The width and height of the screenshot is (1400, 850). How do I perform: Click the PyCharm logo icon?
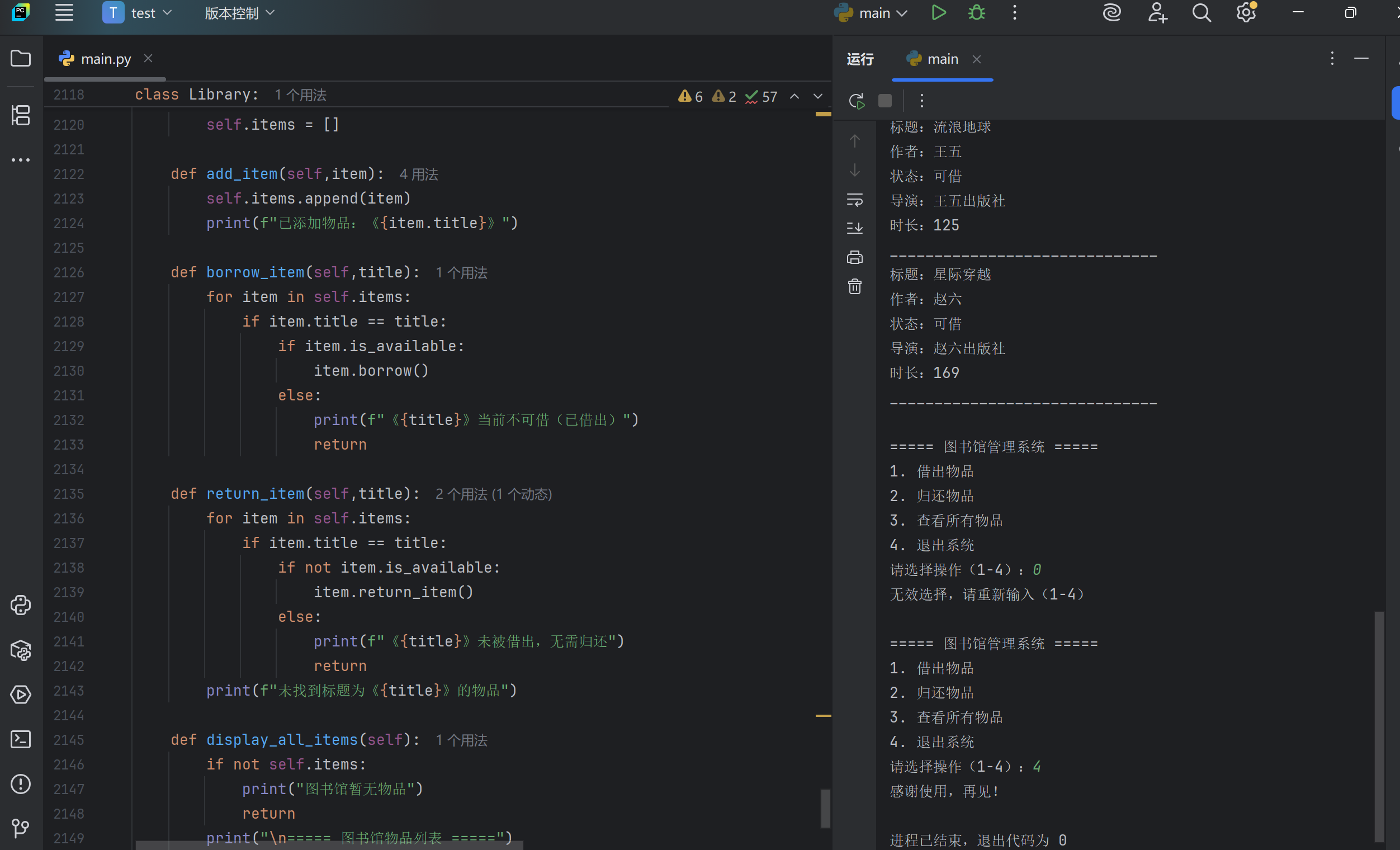tap(21, 12)
